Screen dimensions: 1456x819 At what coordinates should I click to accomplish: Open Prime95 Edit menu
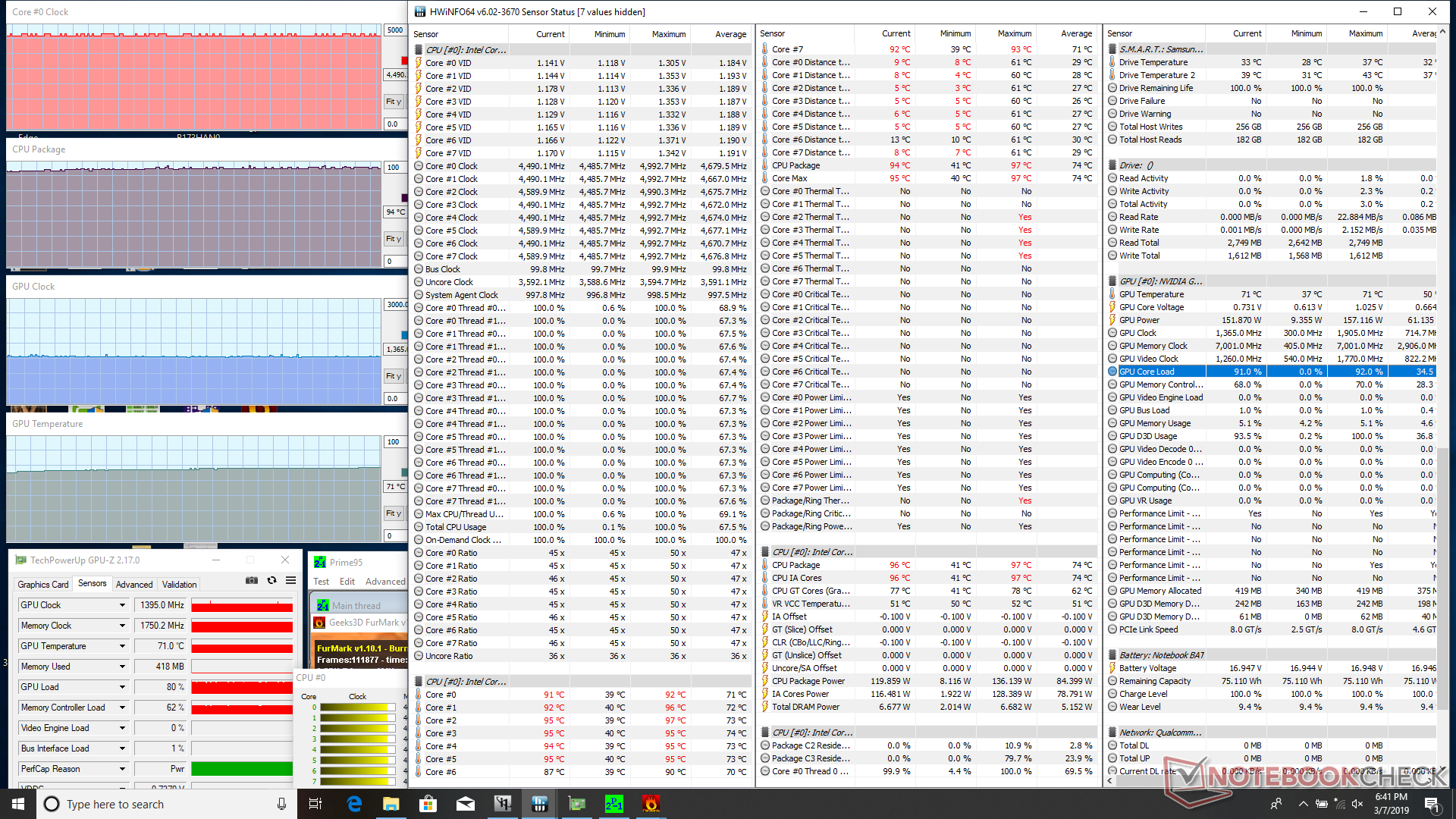tap(347, 582)
